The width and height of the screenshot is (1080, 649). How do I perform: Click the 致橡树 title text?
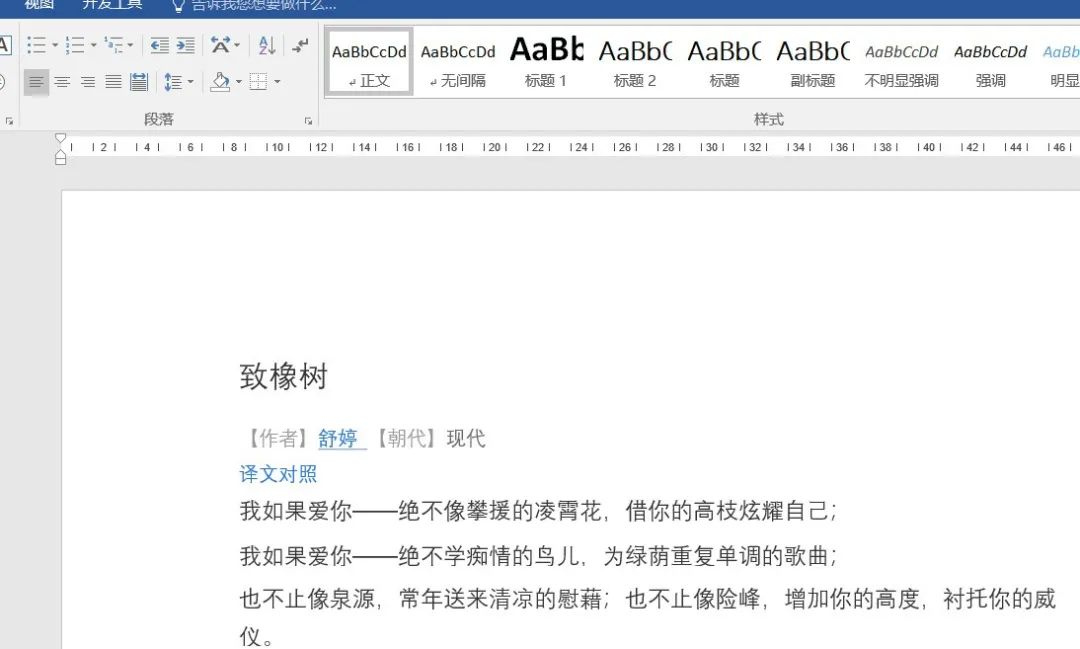[x=284, y=377]
